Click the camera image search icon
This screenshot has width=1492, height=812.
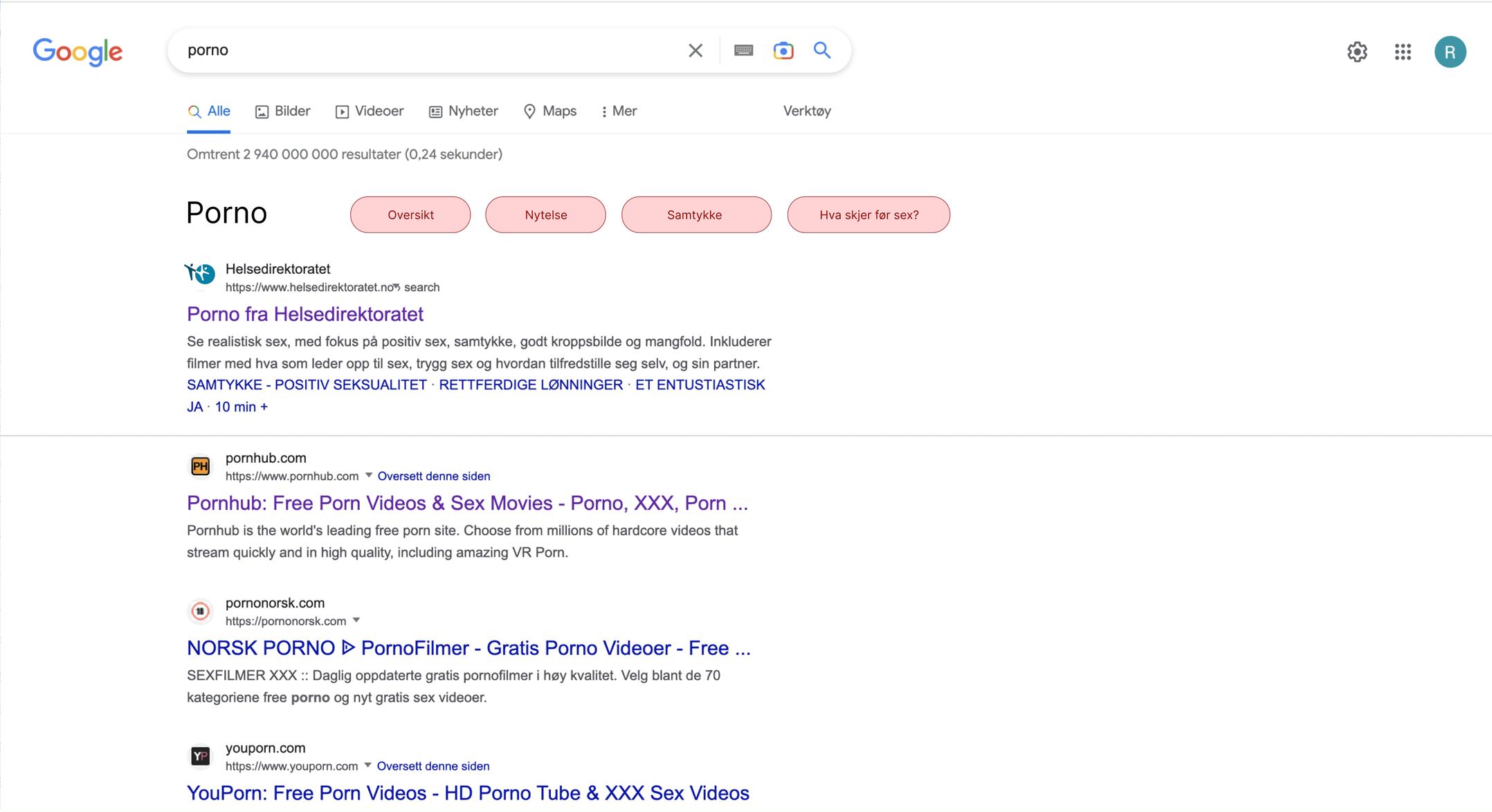coord(783,50)
